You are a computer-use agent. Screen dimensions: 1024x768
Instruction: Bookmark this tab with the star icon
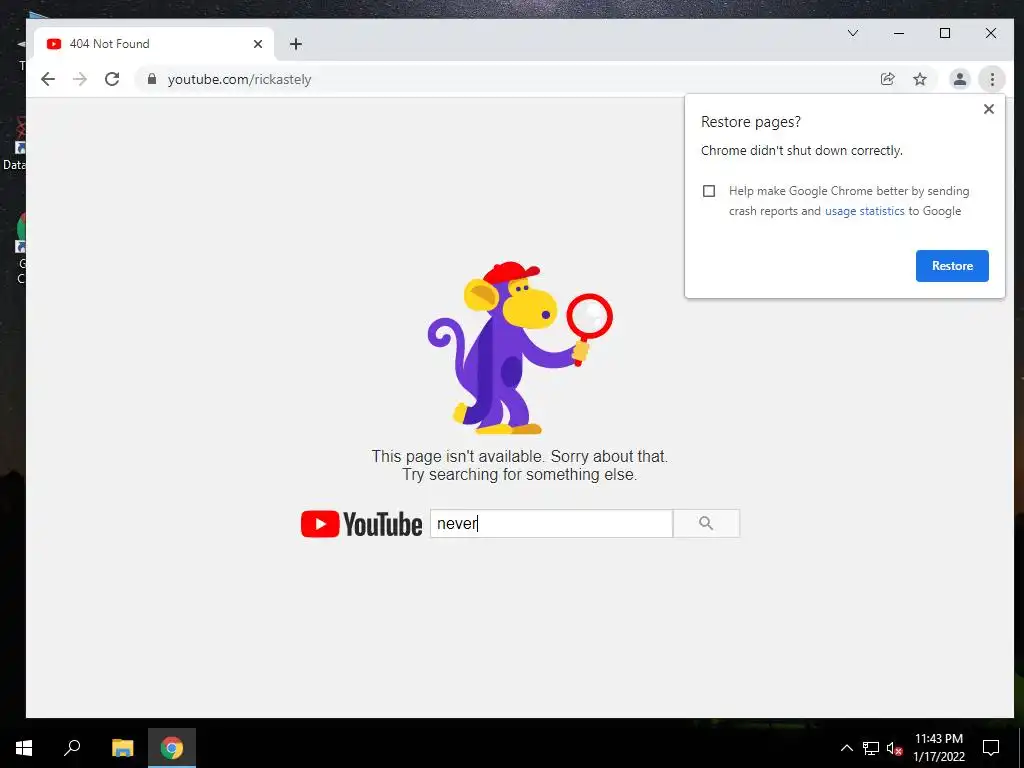click(920, 79)
